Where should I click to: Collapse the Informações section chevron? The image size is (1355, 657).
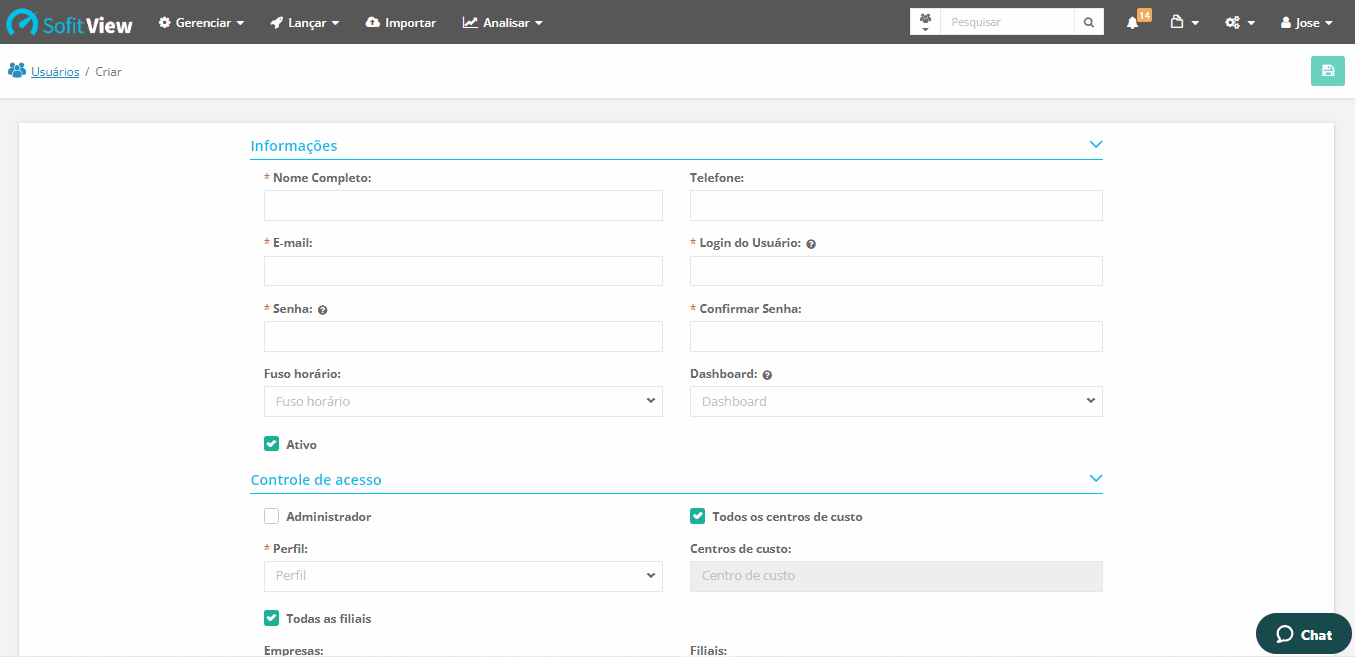coord(1095,145)
